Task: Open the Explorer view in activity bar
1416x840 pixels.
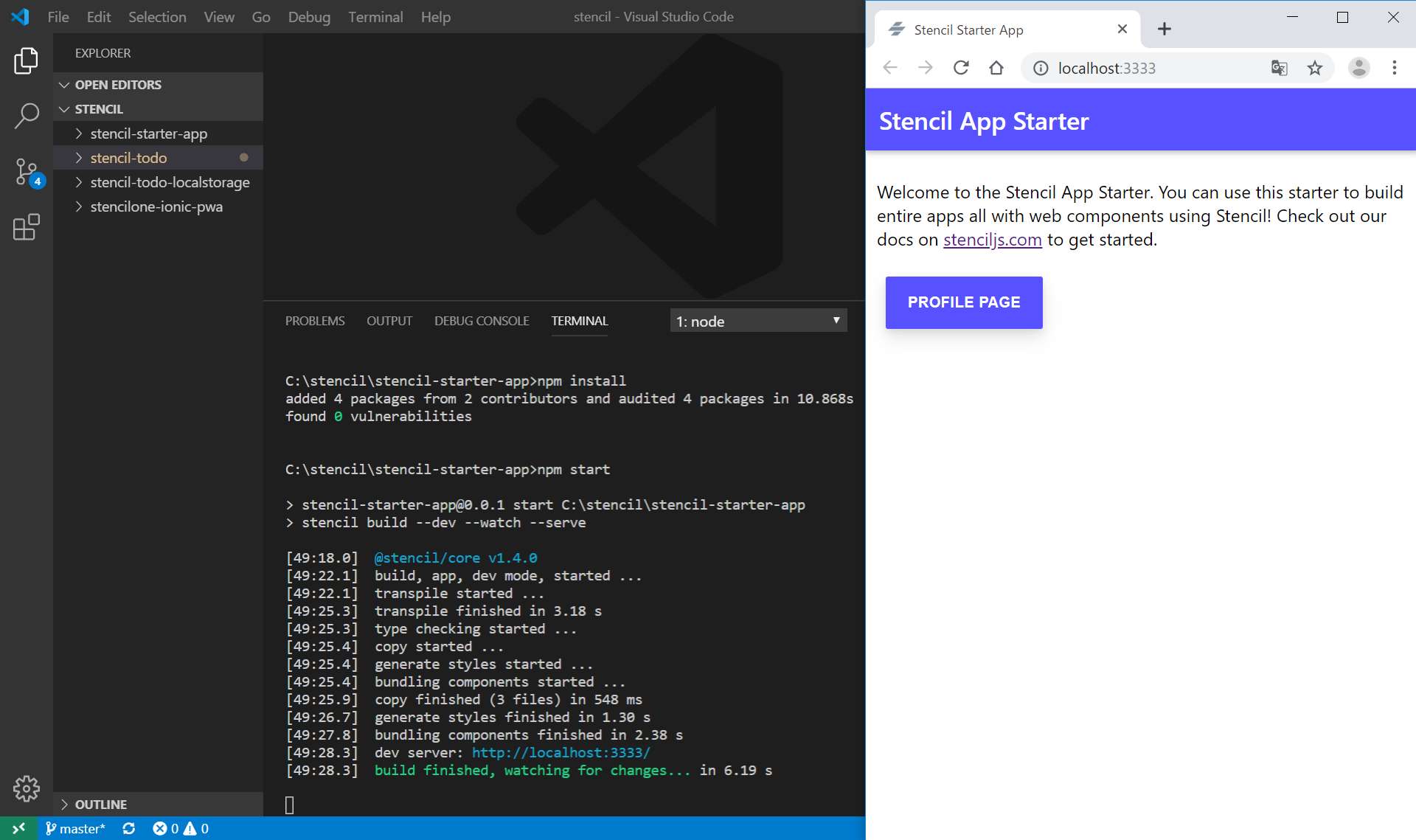Action: pyautogui.click(x=26, y=60)
